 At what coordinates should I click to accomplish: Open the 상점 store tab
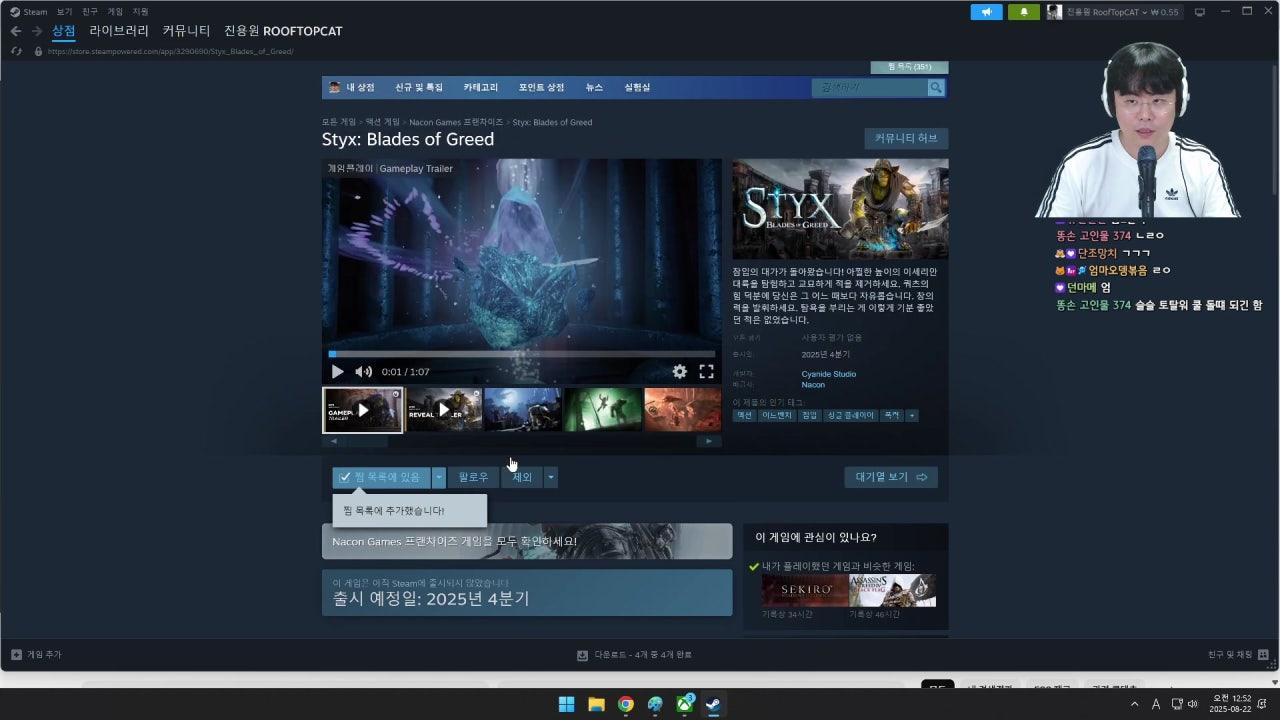pos(64,31)
